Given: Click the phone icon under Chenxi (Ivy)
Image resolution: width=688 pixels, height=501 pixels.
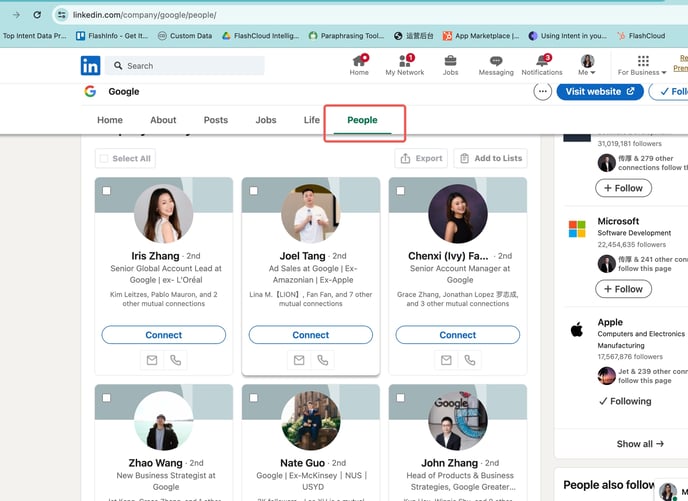Looking at the screenshot, I should [x=469, y=360].
